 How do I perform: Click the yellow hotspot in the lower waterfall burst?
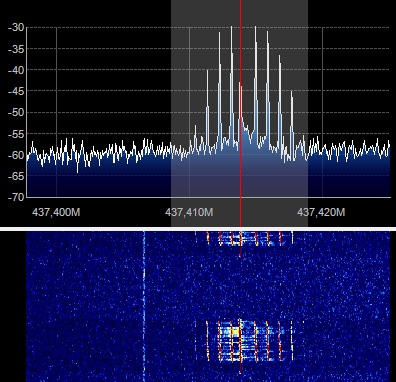[234, 332]
